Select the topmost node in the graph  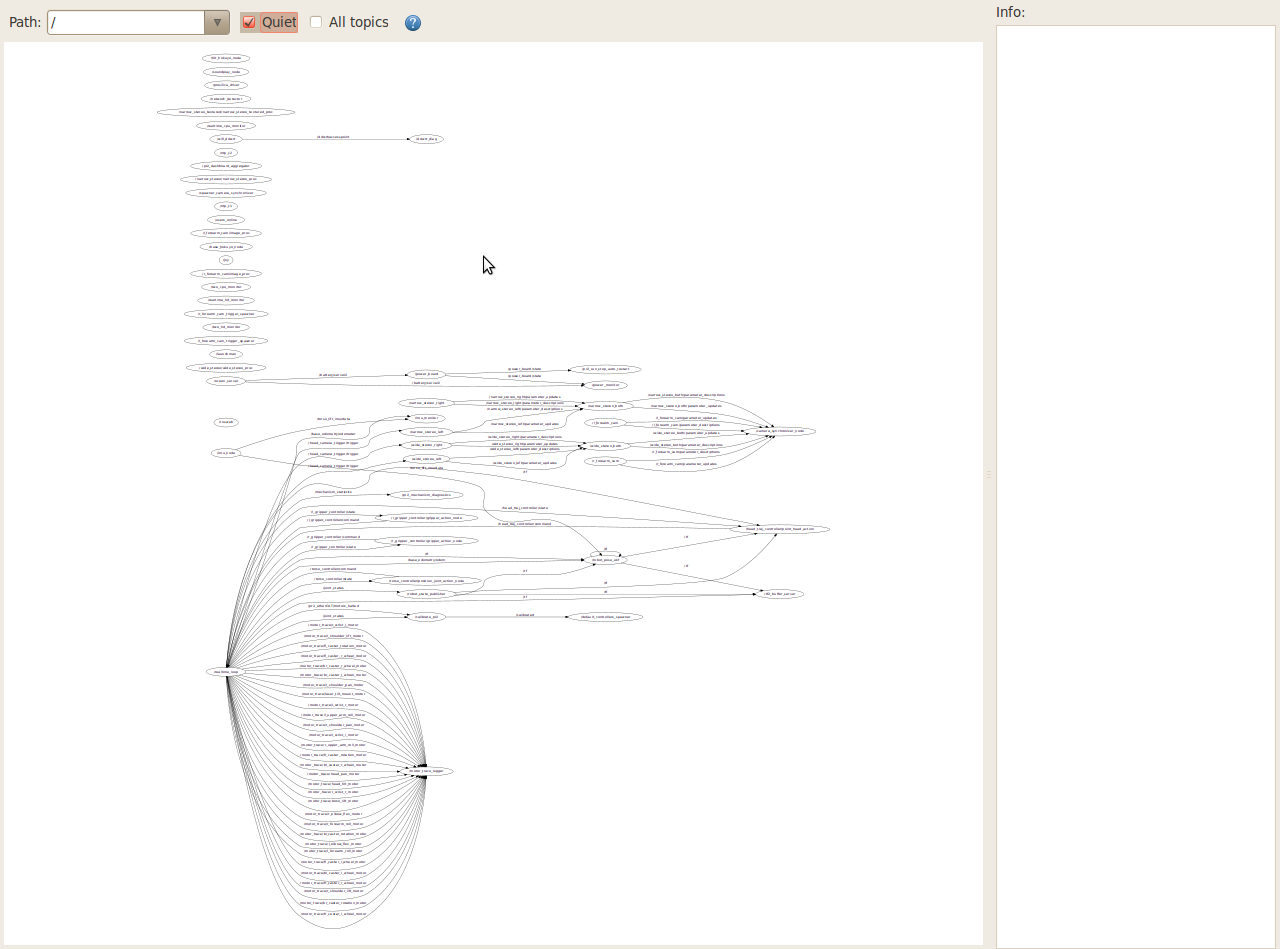click(226, 58)
